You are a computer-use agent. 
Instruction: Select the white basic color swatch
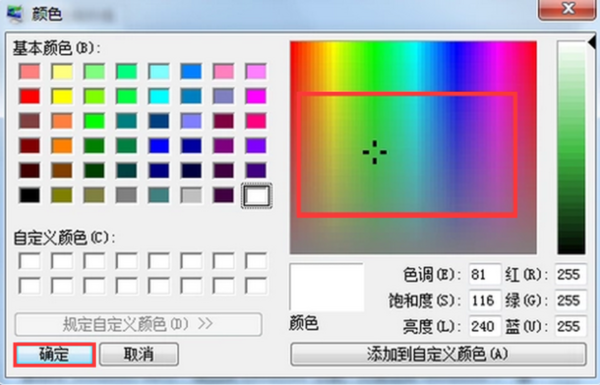(x=256, y=196)
